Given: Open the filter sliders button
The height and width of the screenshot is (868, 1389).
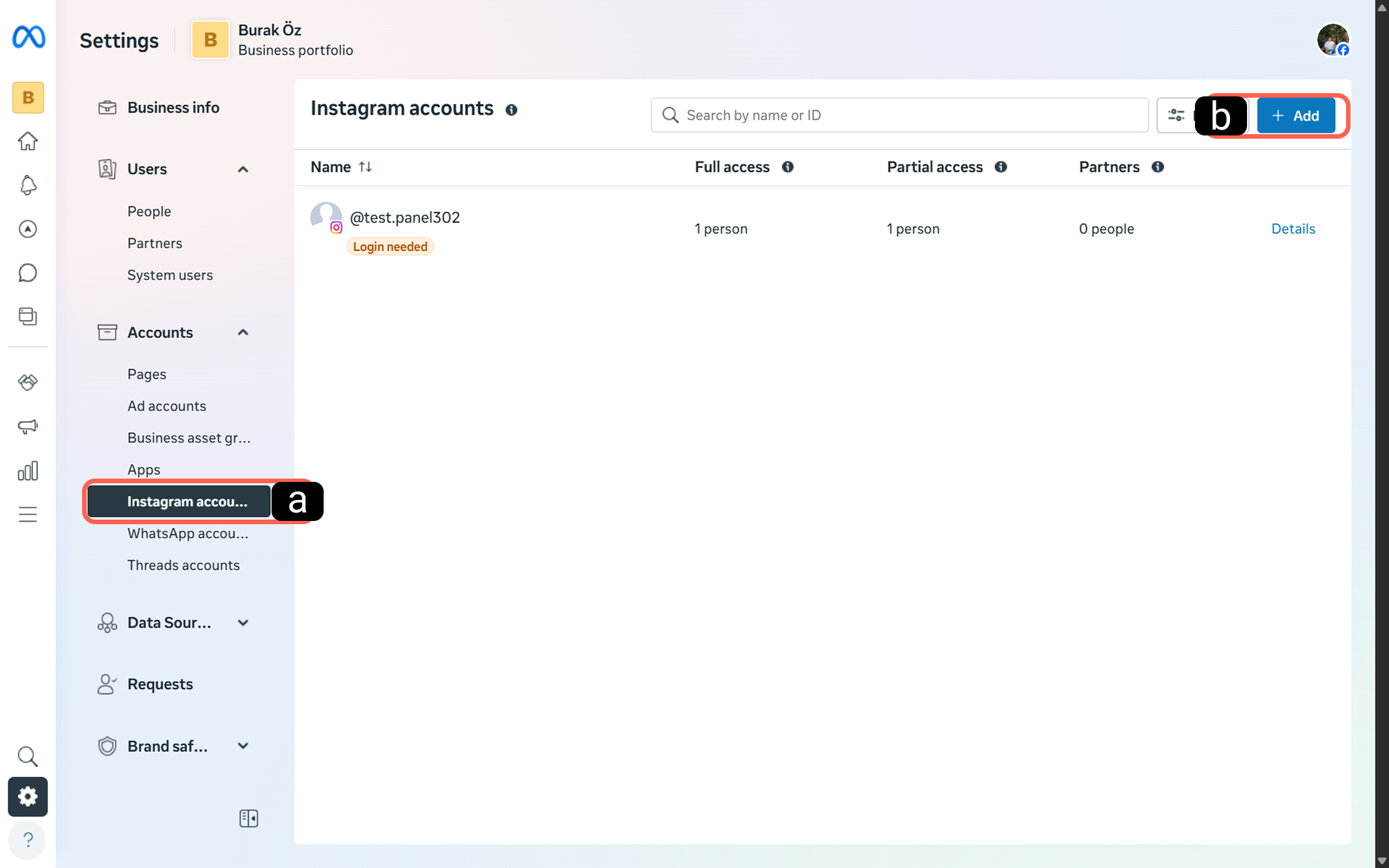Looking at the screenshot, I should click(1176, 115).
